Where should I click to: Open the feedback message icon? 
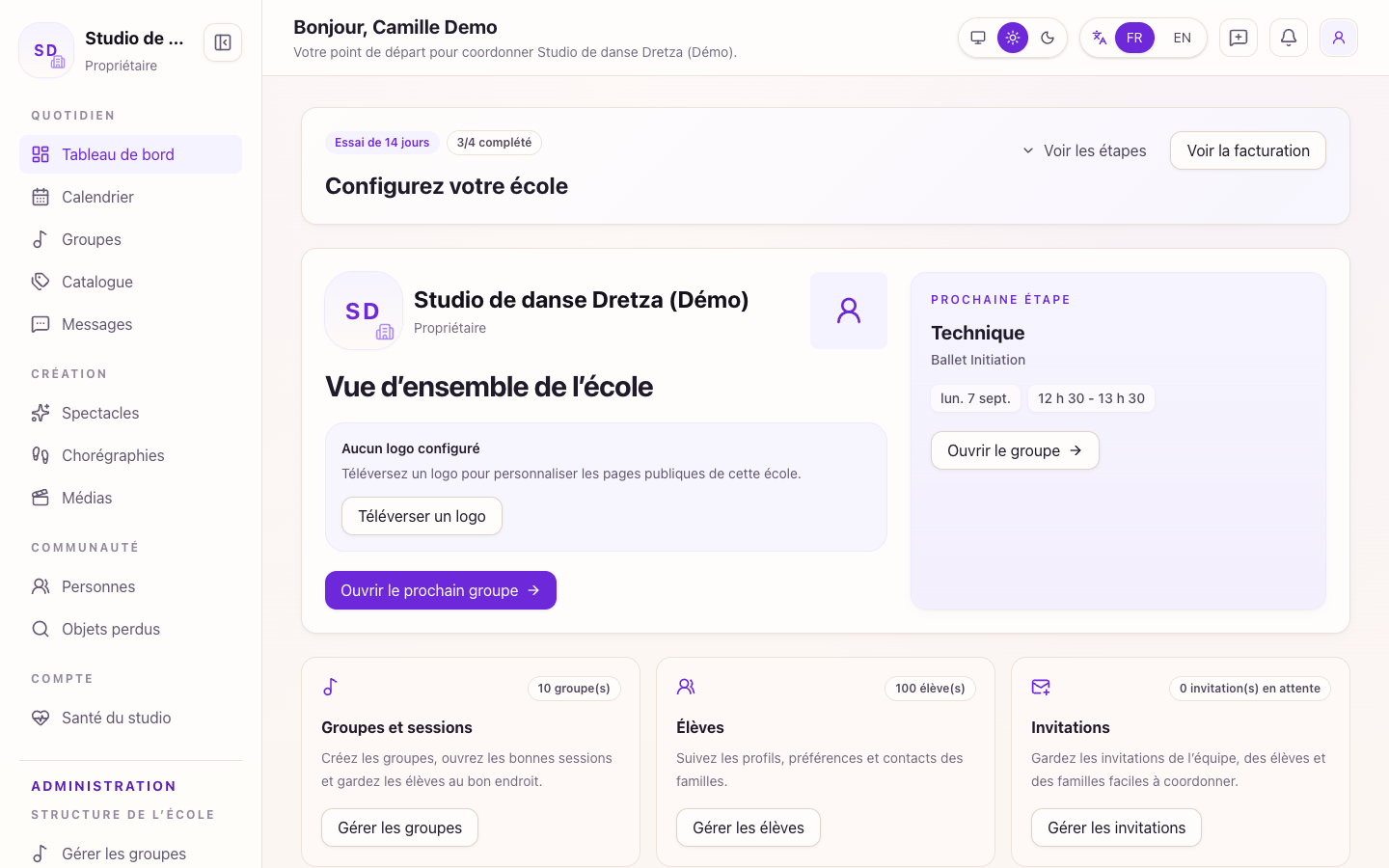1239,38
